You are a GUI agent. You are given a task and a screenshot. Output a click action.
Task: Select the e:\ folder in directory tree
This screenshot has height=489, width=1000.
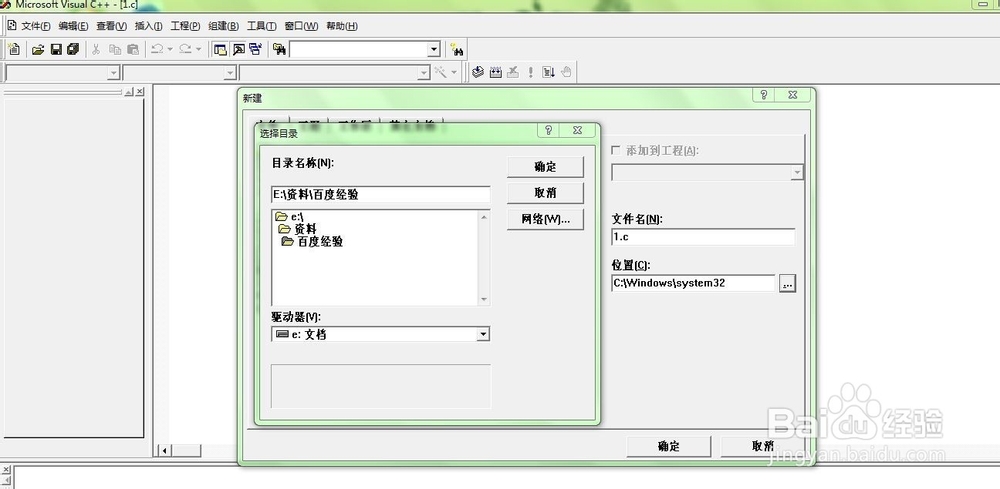tap(291, 217)
